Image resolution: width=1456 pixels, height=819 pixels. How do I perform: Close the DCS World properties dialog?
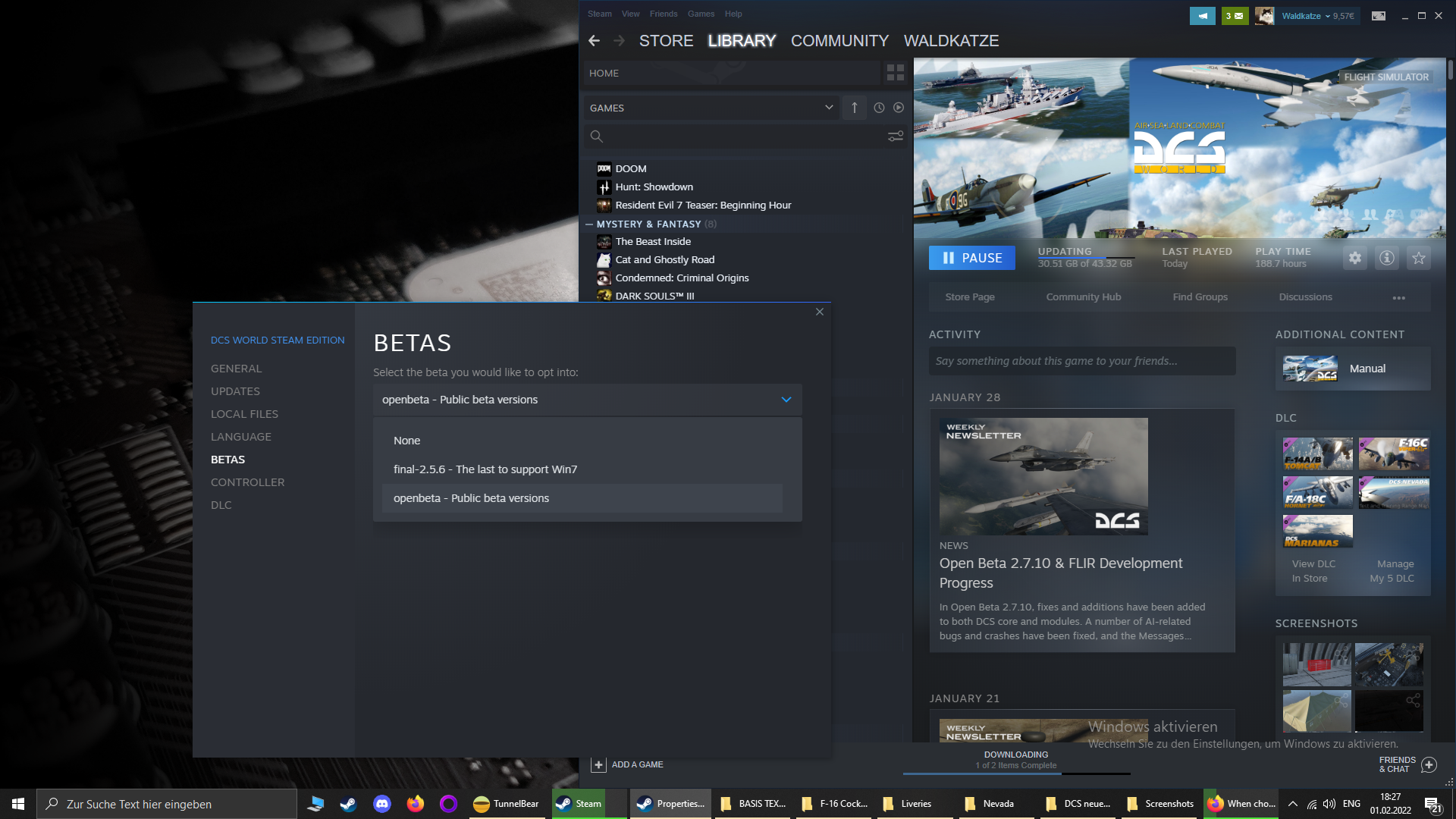pyautogui.click(x=820, y=312)
